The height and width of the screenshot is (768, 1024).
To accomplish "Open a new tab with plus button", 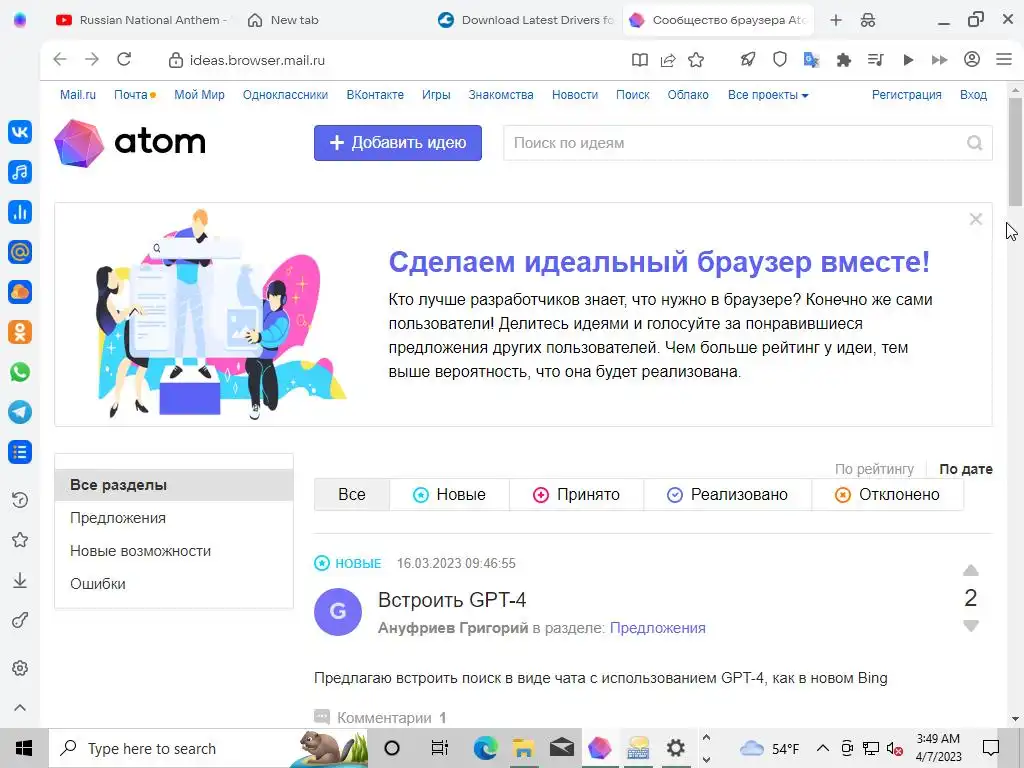I will pos(836,20).
